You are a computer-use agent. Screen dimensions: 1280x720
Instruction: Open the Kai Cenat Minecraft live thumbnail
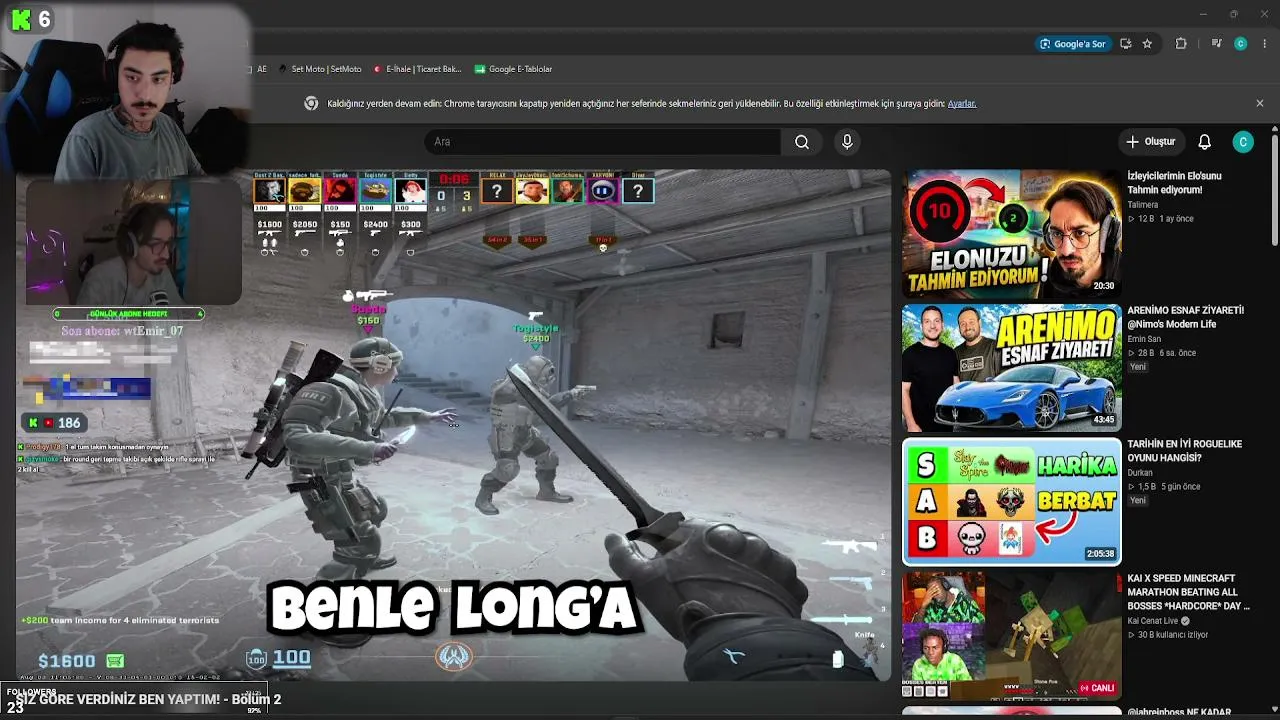(x=1012, y=636)
